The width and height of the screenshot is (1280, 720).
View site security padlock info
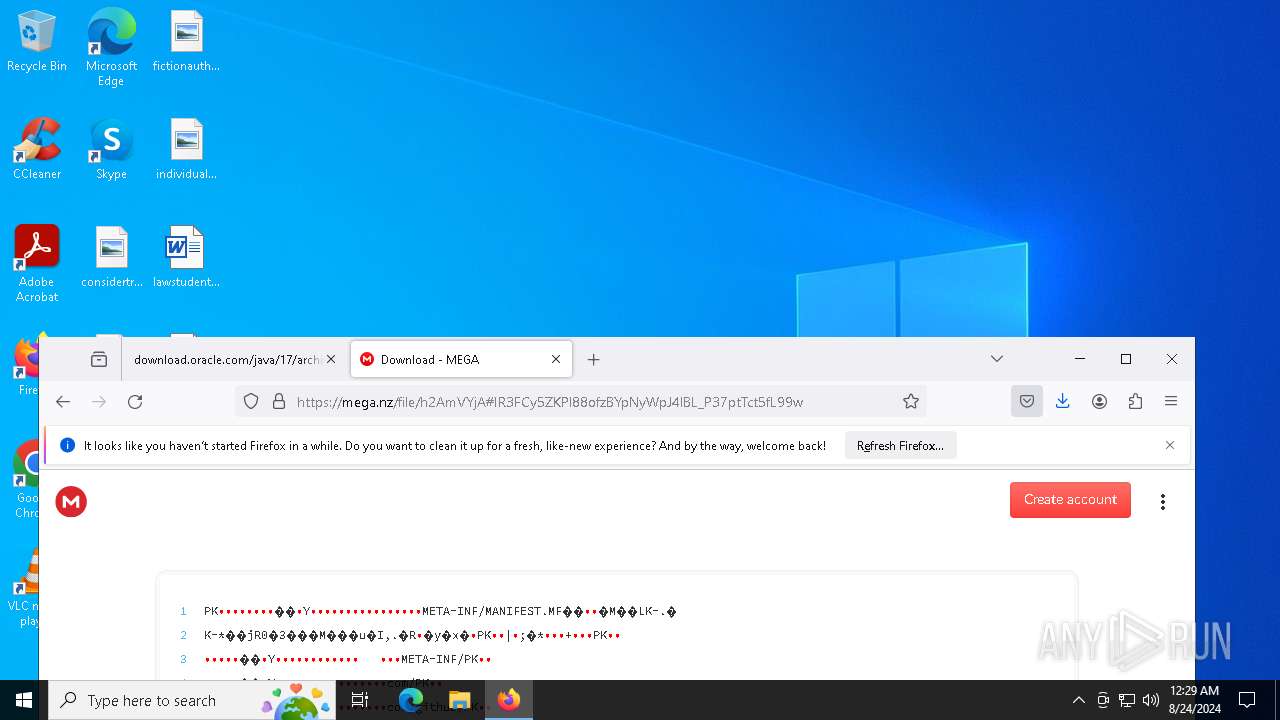click(x=279, y=401)
